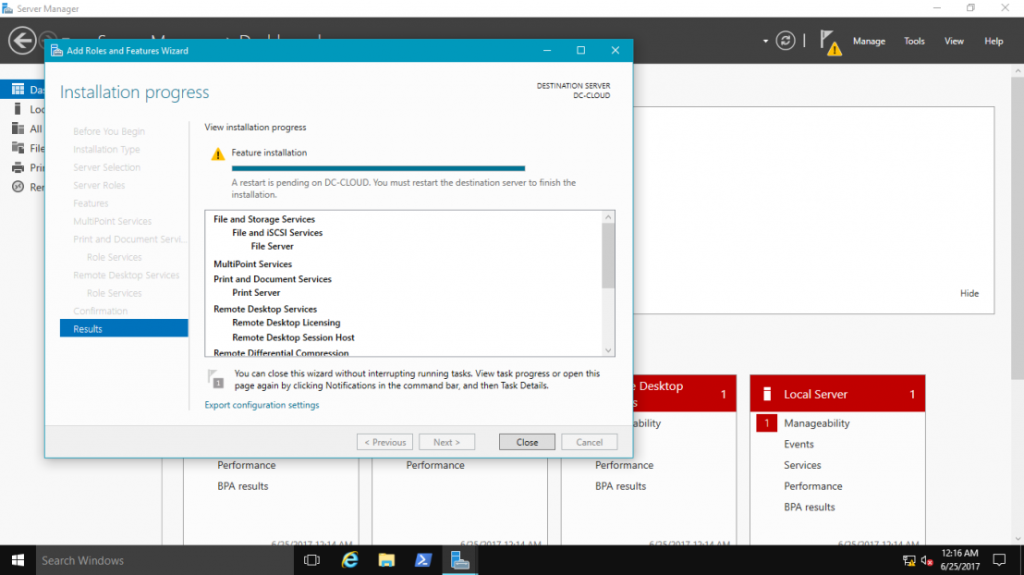Click the Cancel button in the wizard
Screen dimensions: 1024x575
tap(589, 442)
